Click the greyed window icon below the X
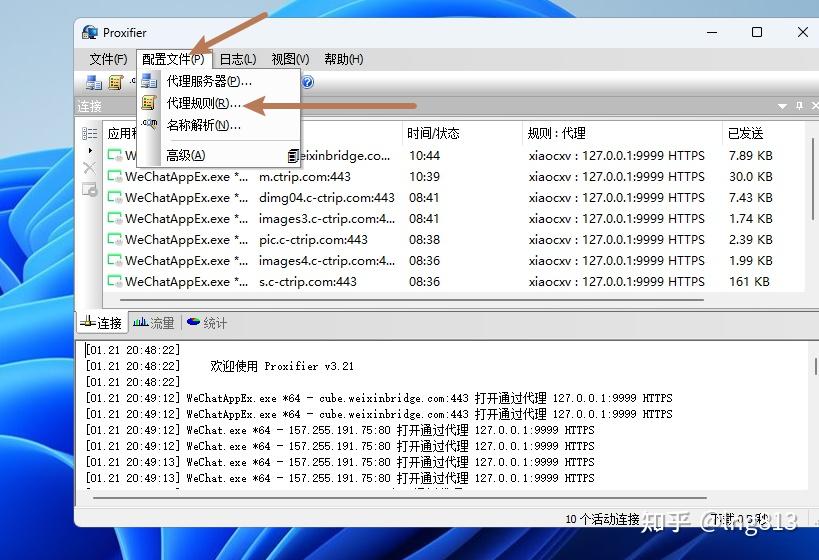819x560 pixels. click(x=90, y=190)
